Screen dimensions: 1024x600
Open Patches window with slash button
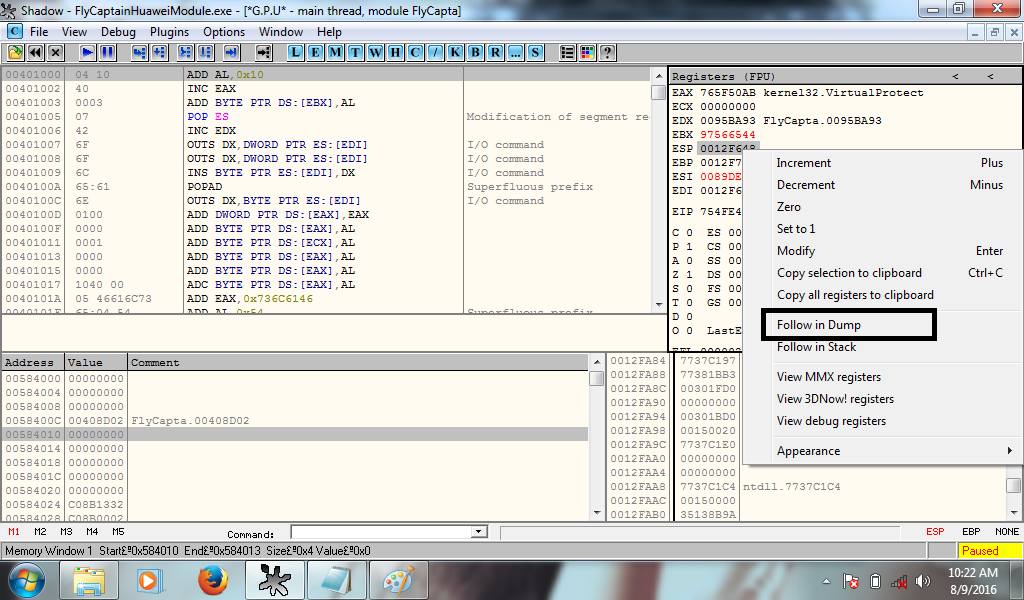coord(435,53)
